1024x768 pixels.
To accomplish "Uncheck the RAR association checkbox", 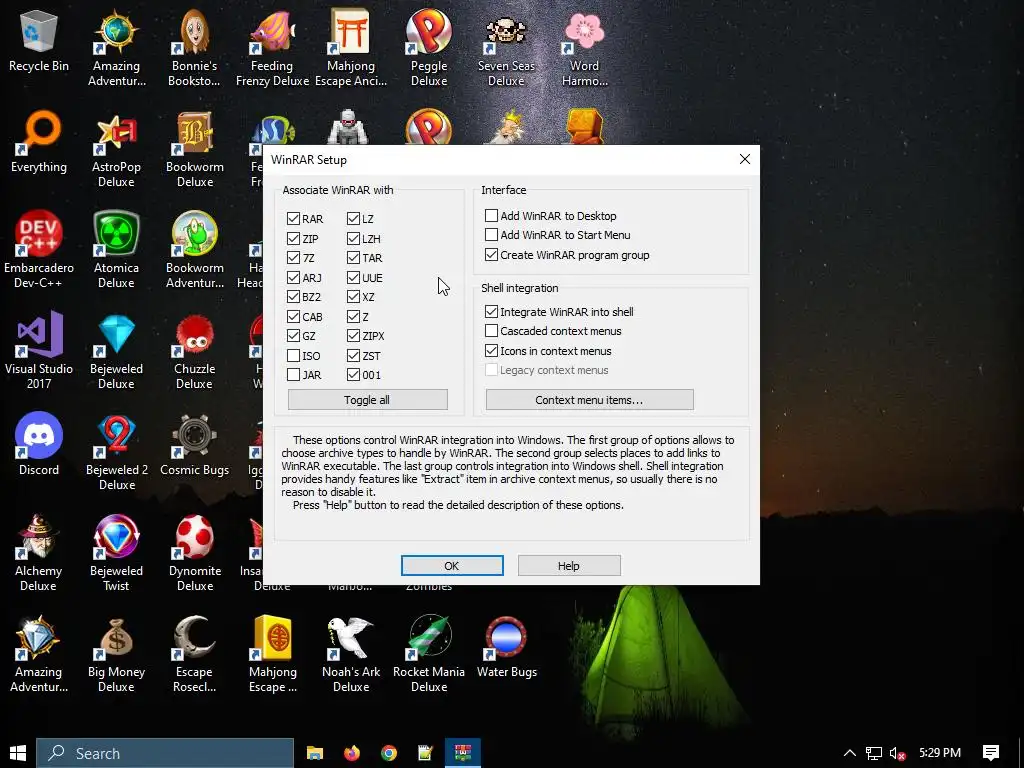I will (293, 219).
